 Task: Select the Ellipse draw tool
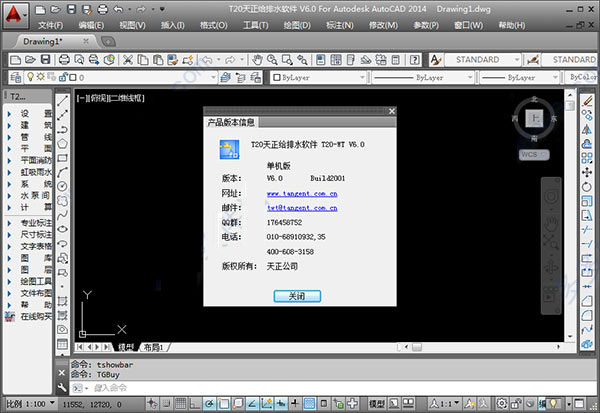(62, 229)
